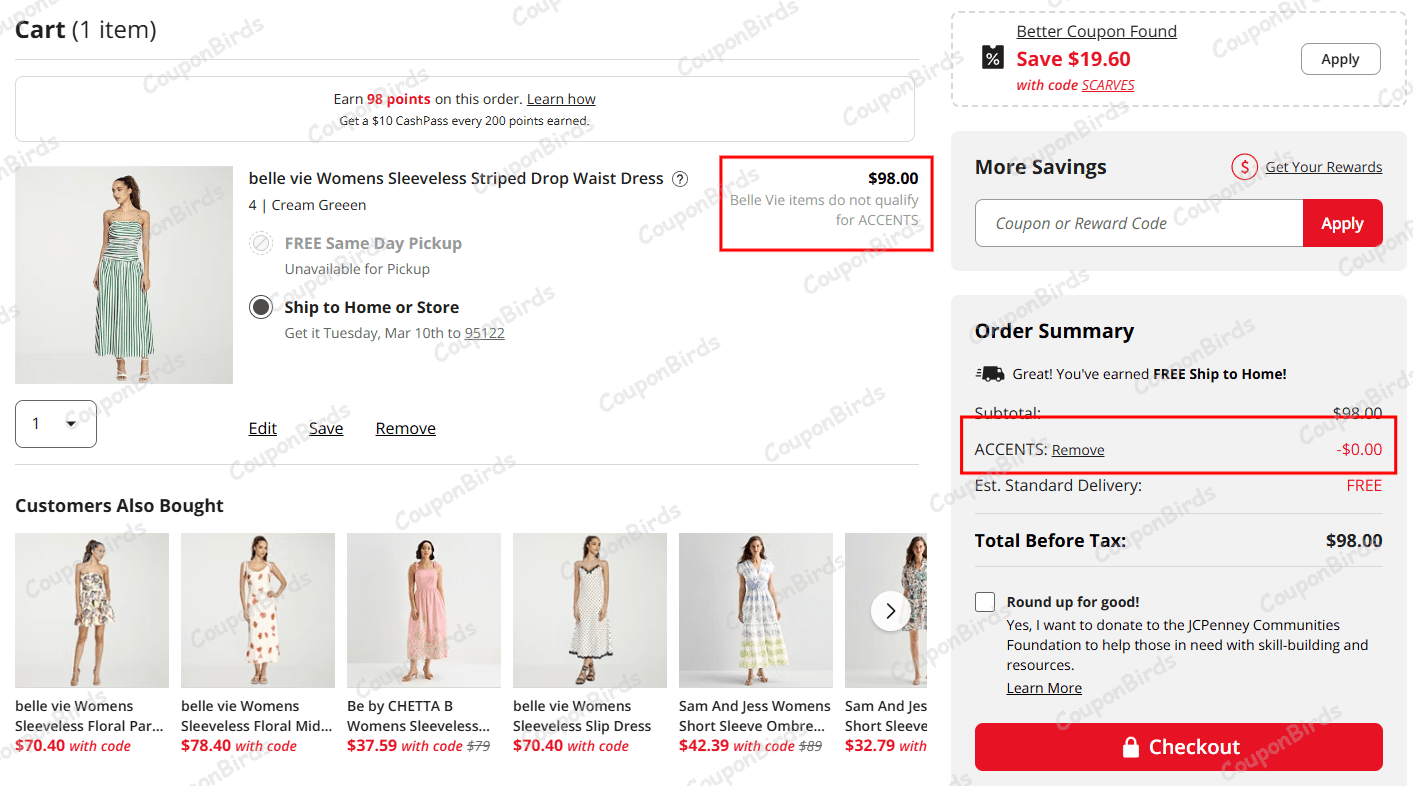Select FREE Same Day Pickup radio option

[261, 243]
